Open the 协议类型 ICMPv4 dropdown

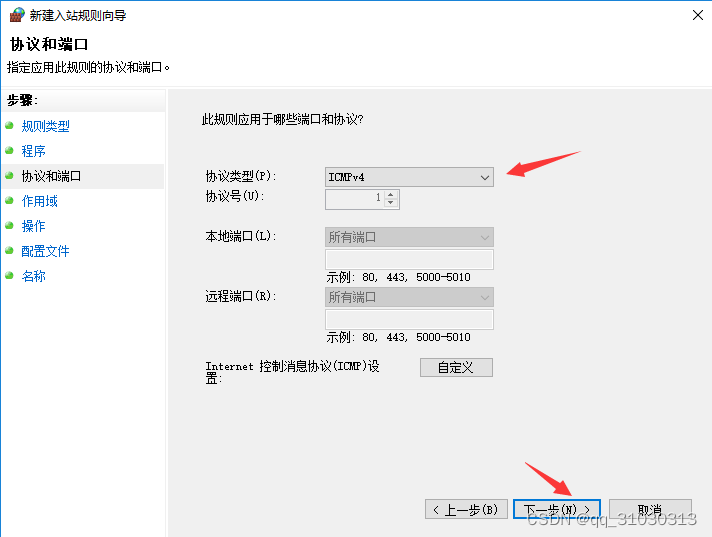[409, 177]
